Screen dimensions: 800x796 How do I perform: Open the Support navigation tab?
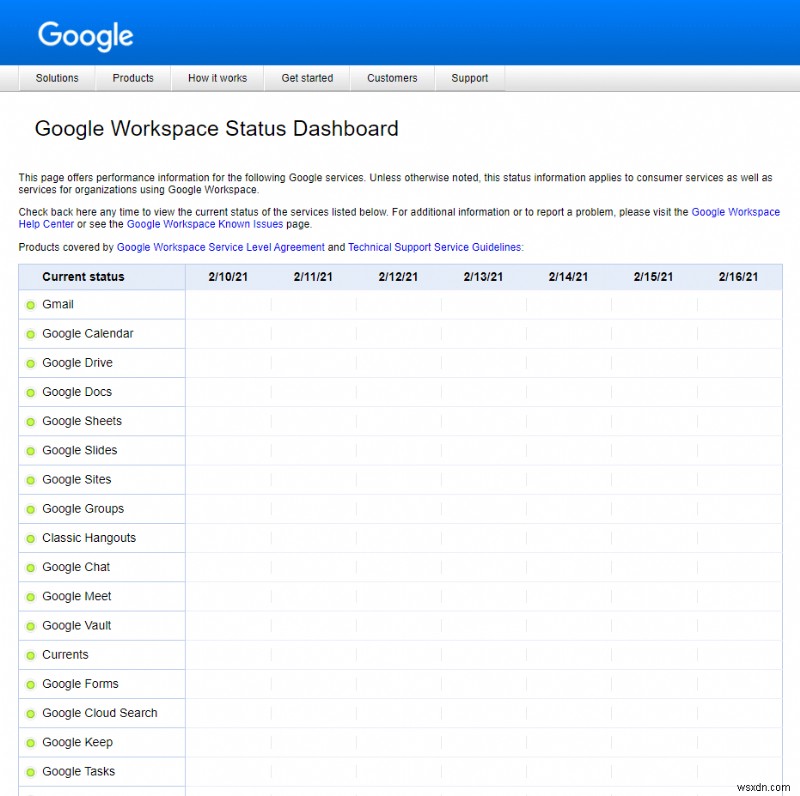(x=469, y=78)
